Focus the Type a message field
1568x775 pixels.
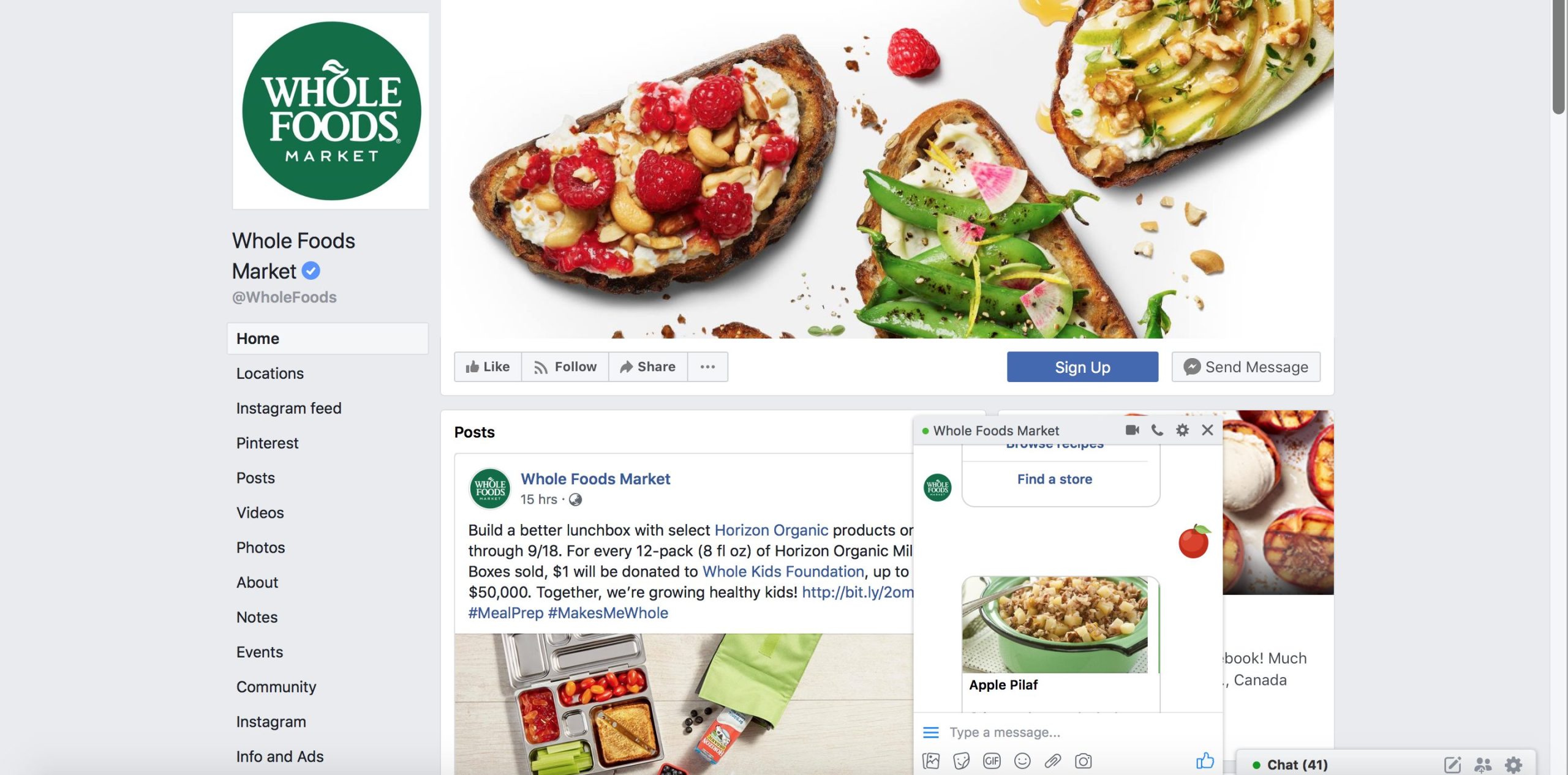(1066, 732)
